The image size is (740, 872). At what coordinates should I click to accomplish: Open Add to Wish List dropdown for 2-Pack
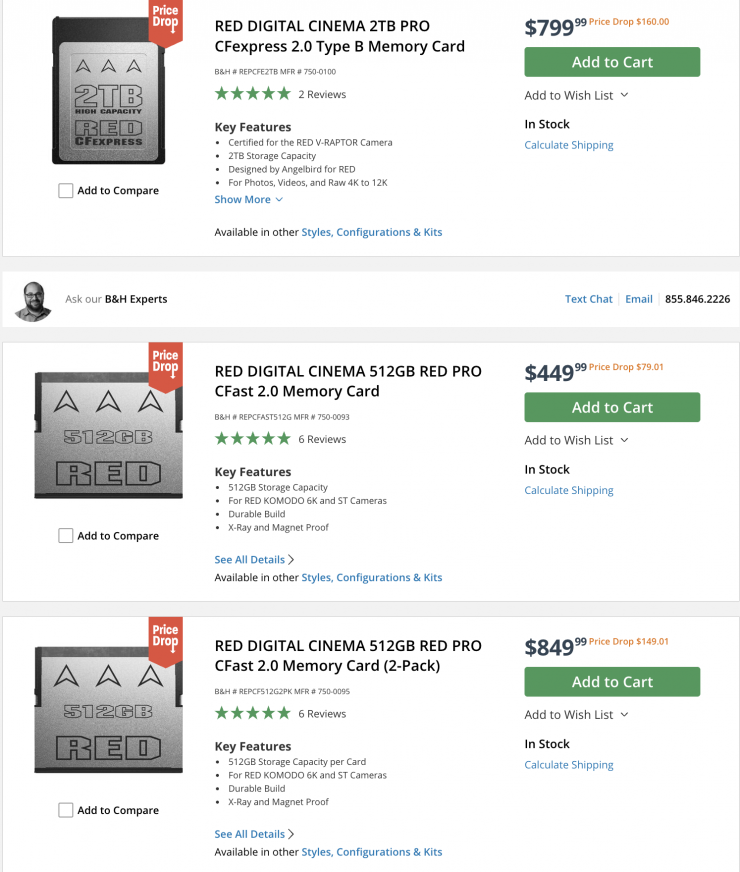(x=577, y=715)
